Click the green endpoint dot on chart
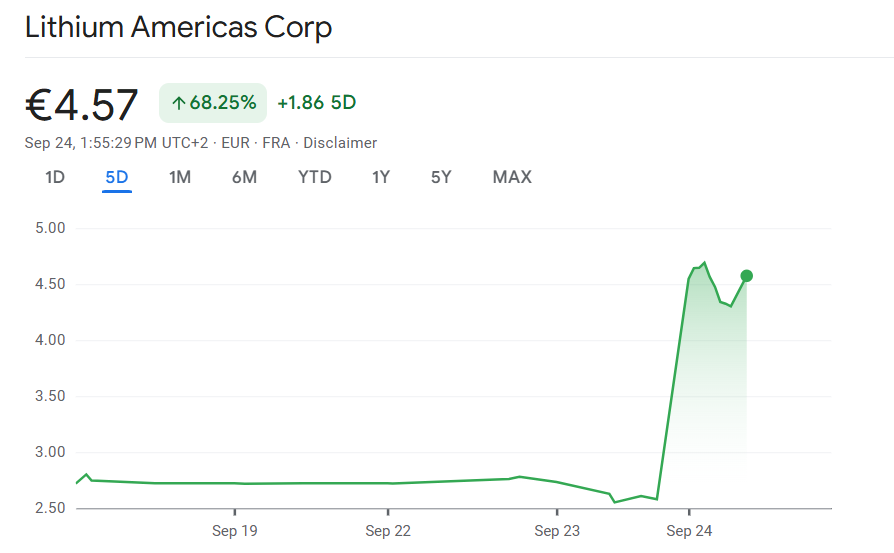Screen dimensions: 894x553 point(746,276)
